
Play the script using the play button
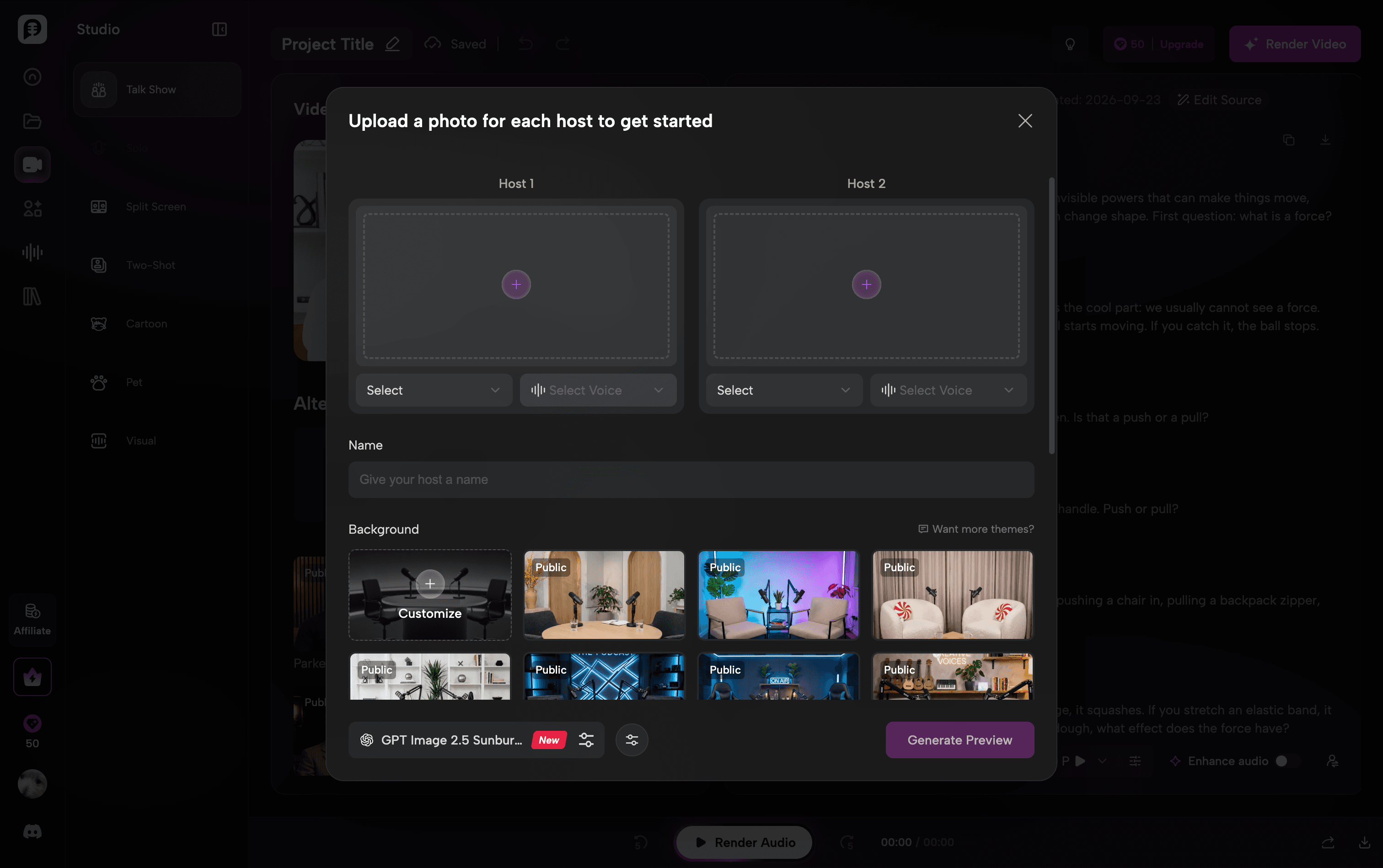point(1080,761)
